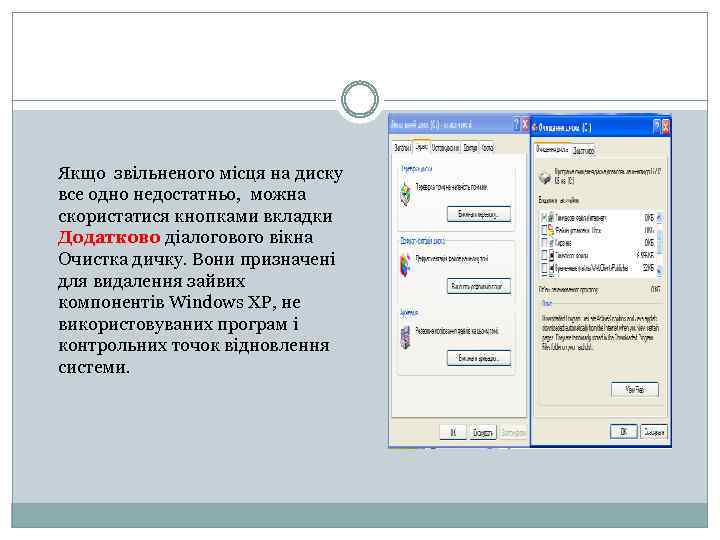The width and height of the screenshot is (720, 540).
Task: Switch to the More Options tab in Disk Cleanup
Action: coord(584,151)
